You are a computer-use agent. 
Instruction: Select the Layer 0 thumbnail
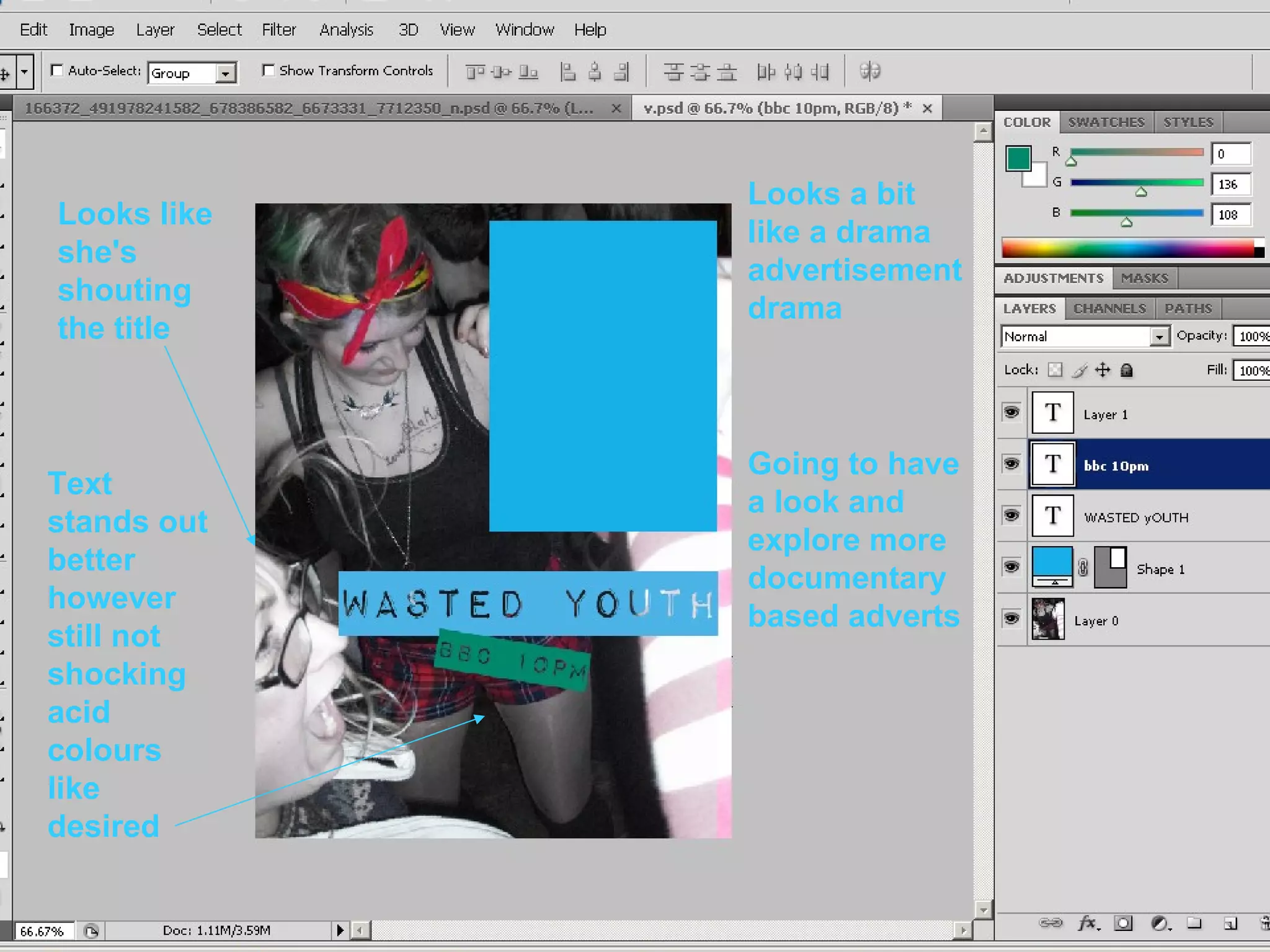(1048, 619)
